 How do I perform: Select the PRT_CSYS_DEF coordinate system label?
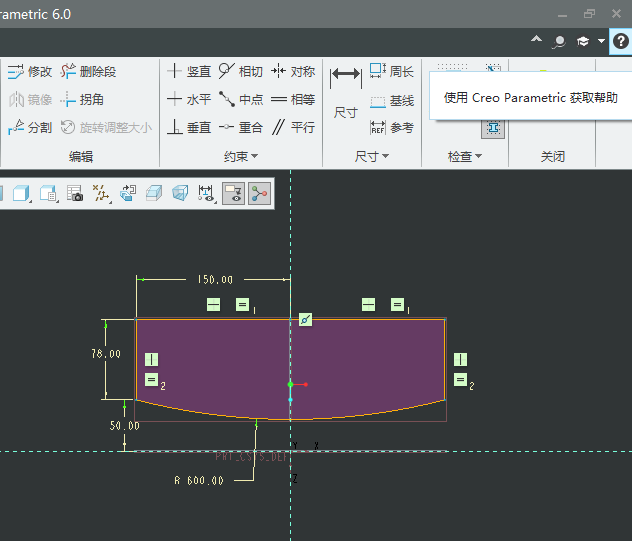point(252,457)
